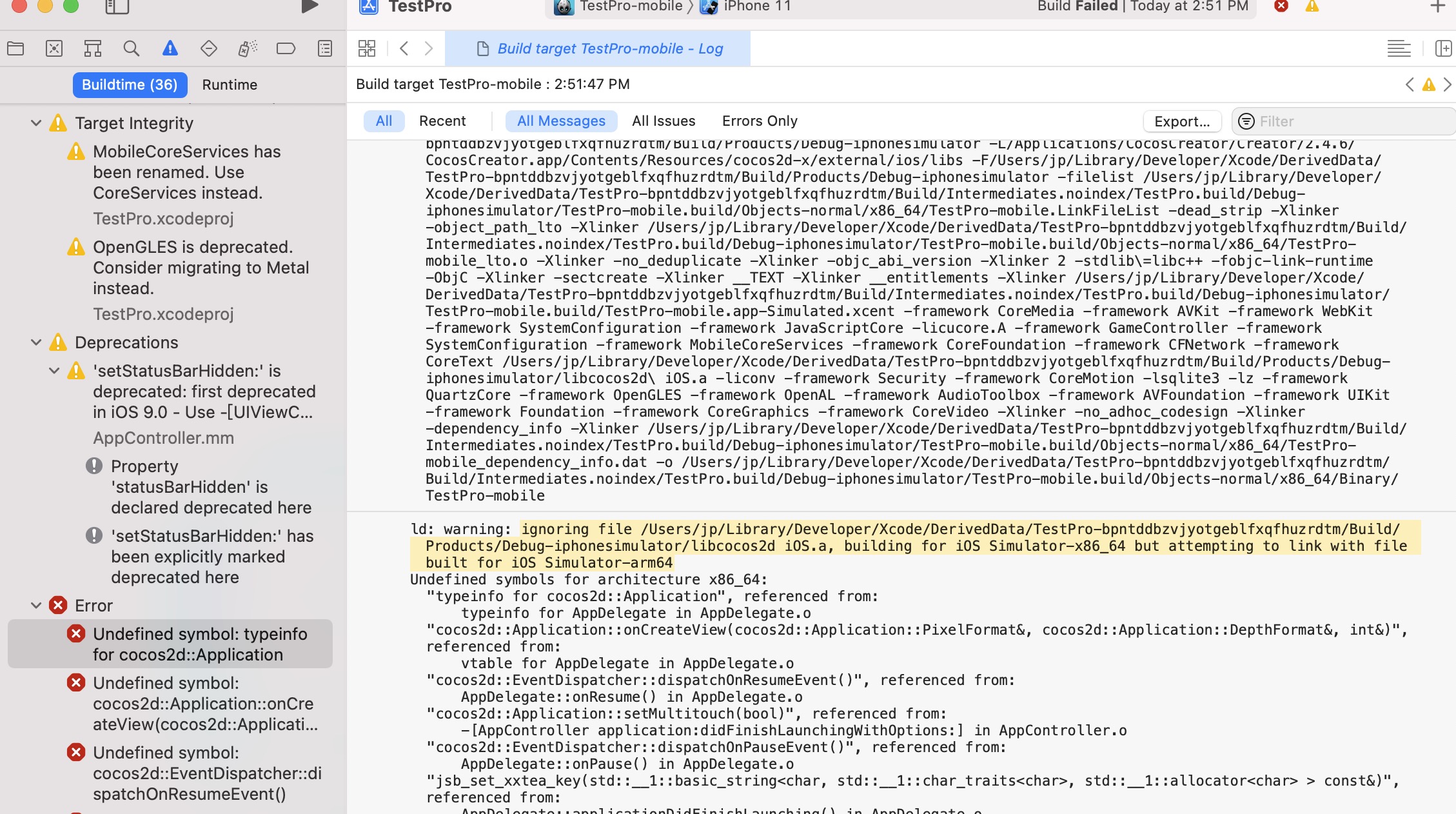This screenshot has width=1456, height=814.
Task: Select the OpenGLES is deprecated warning
Action: pos(192,267)
